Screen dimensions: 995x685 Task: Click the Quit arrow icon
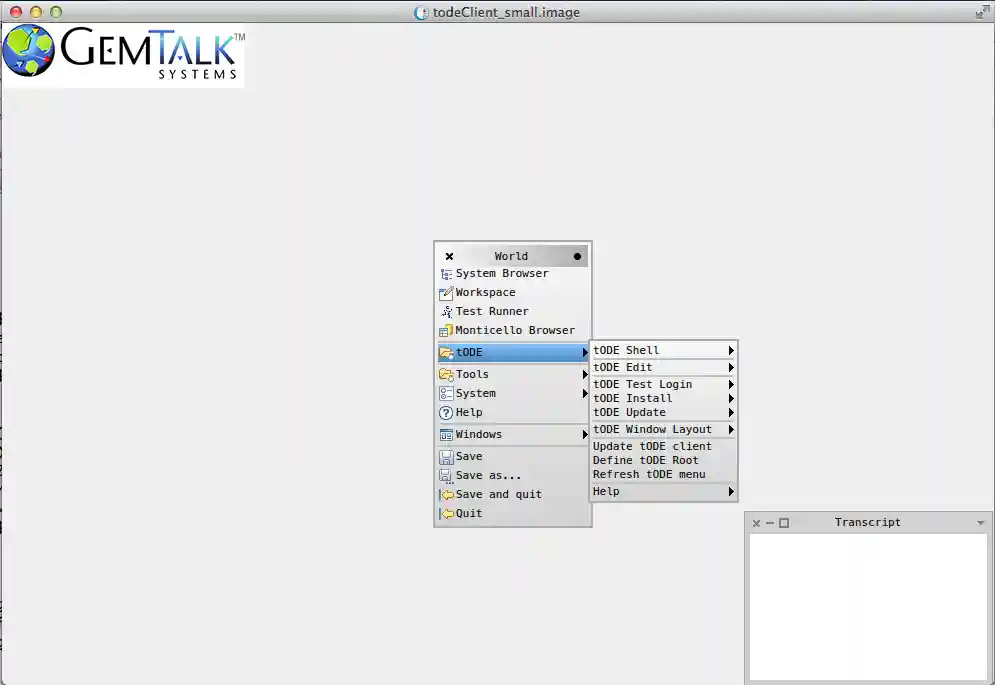coord(446,514)
